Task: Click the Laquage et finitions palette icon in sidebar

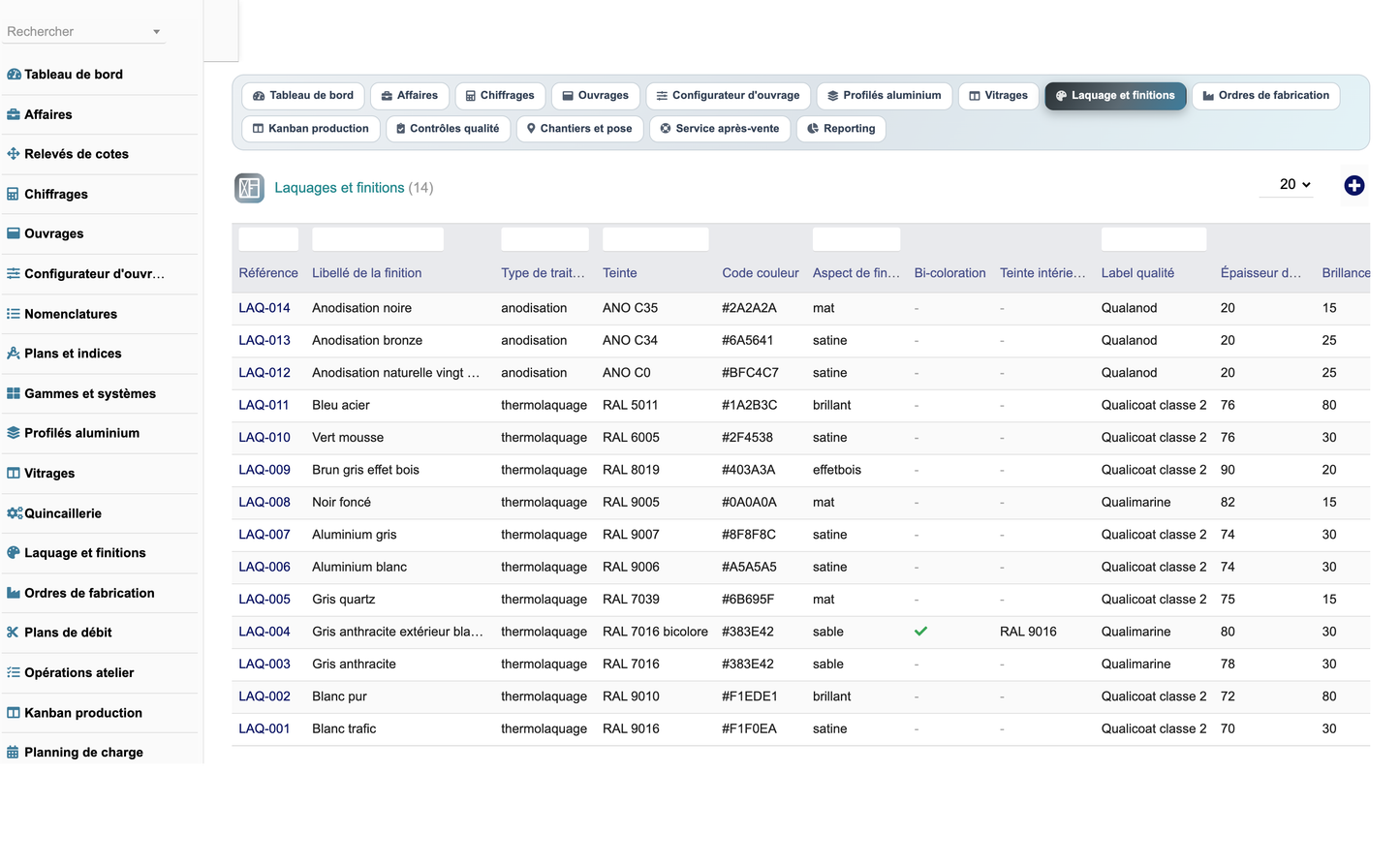Action: click(x=14, y=553)
